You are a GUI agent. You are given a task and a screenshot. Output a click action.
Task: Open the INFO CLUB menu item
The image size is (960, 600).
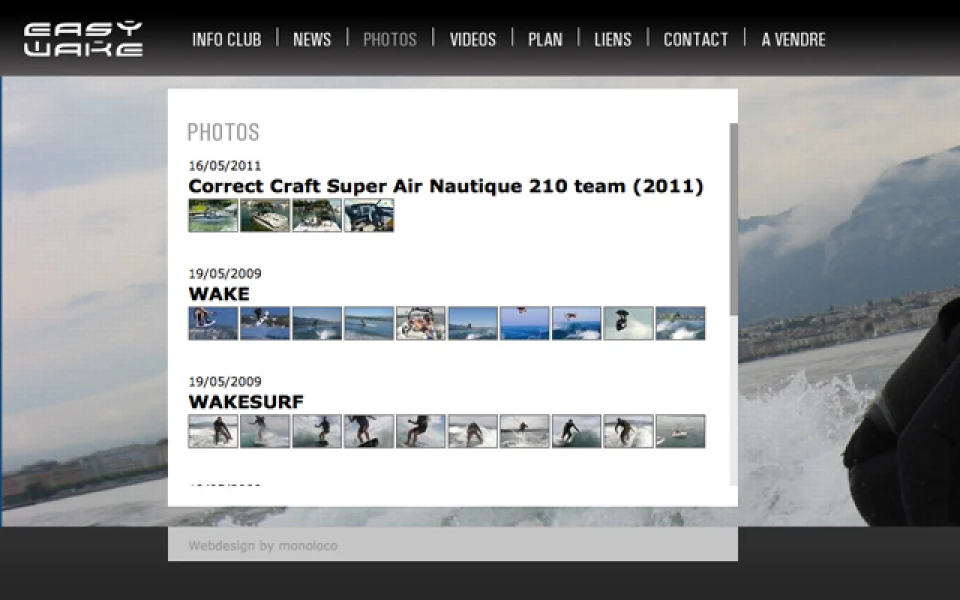pos(227,40)
